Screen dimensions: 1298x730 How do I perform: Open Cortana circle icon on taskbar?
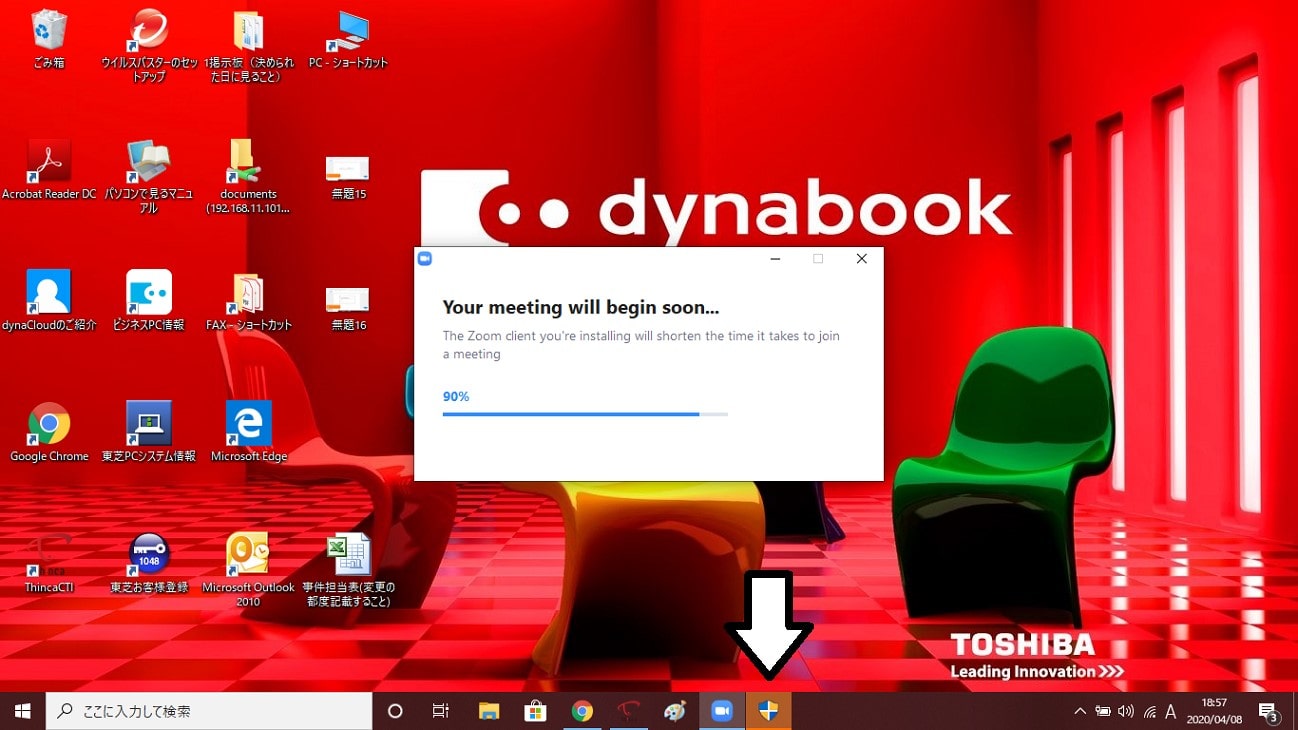[x=395, y=711]
